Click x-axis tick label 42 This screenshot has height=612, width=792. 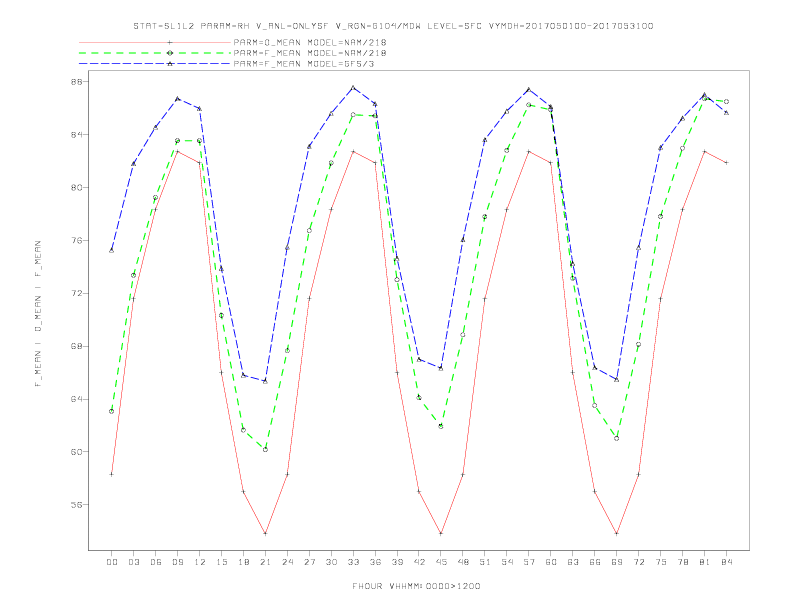[x=419, y=562]
